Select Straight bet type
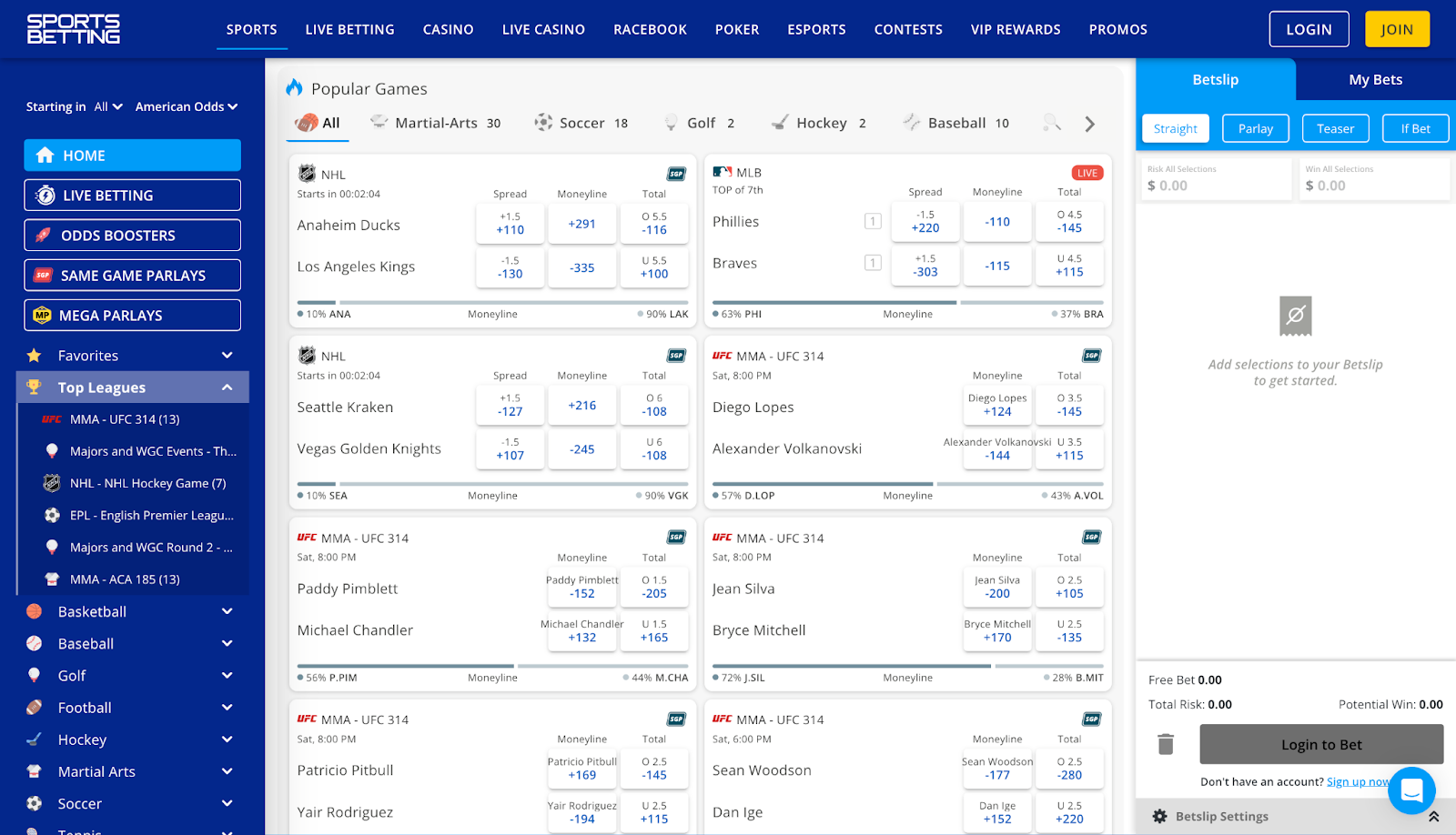Viewport: 1456px width, 835px height. (1175, 128)
